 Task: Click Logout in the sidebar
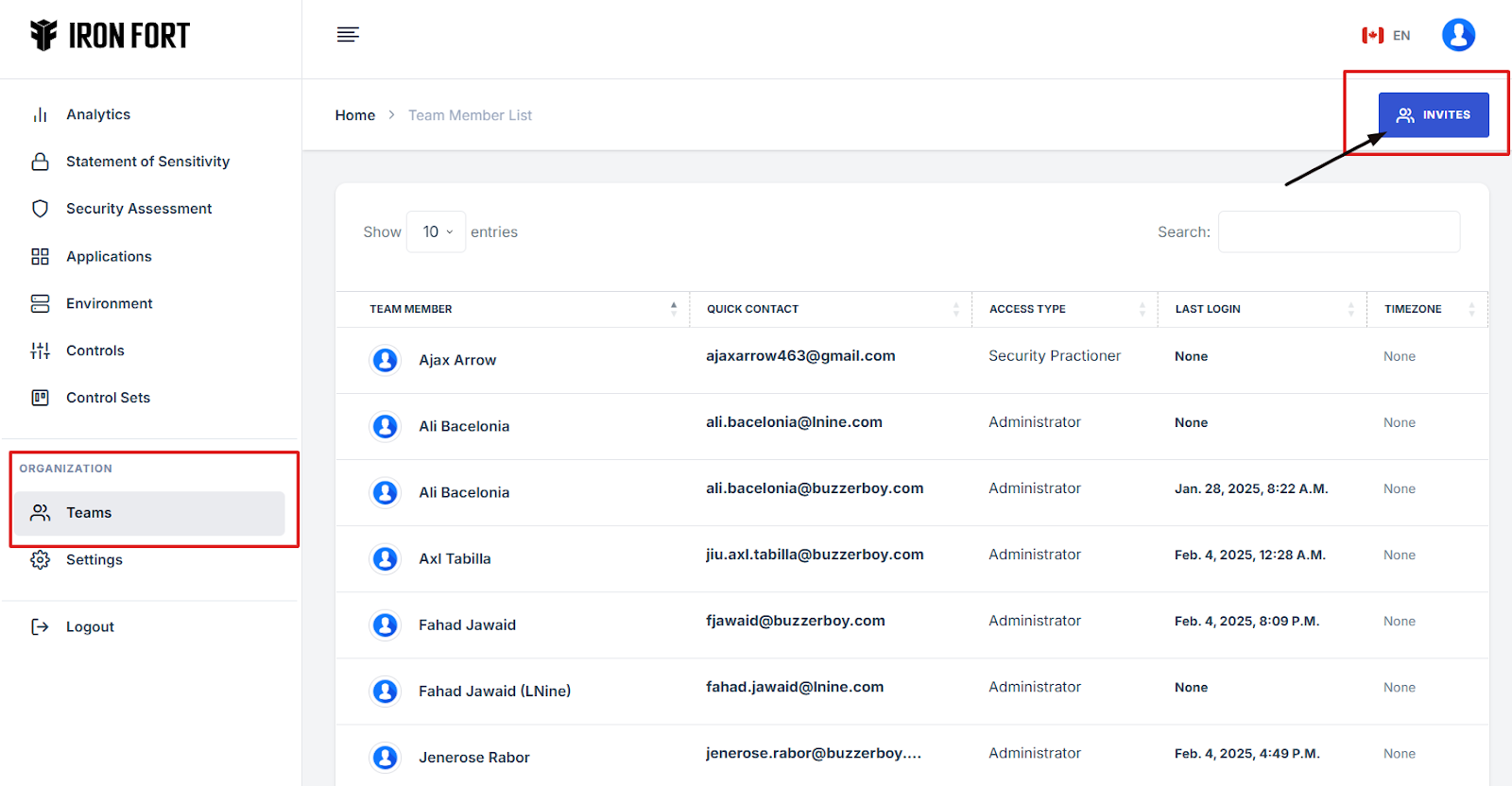90,626
